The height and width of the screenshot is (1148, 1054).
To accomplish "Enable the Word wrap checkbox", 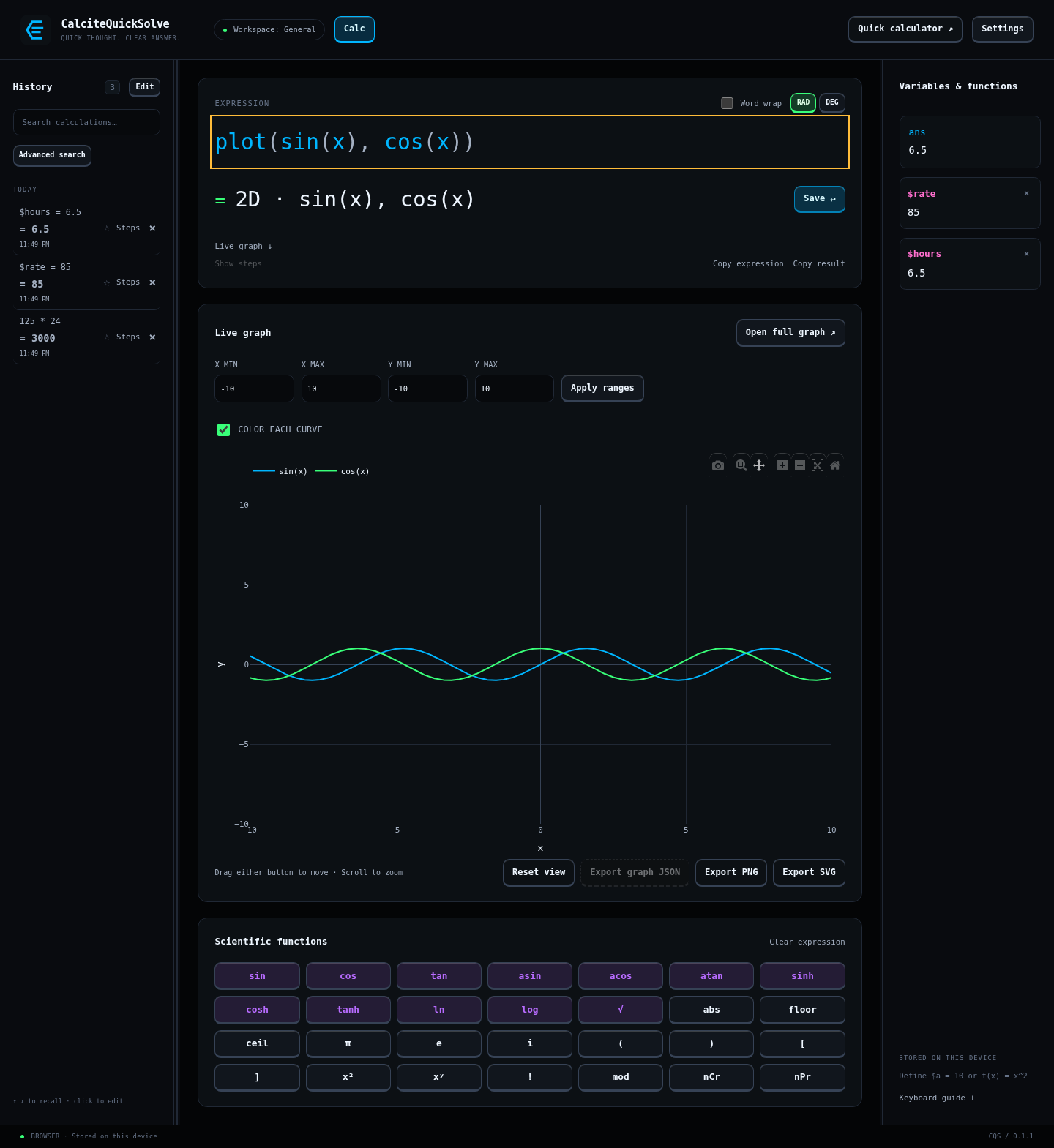I will tap(727, 103).
